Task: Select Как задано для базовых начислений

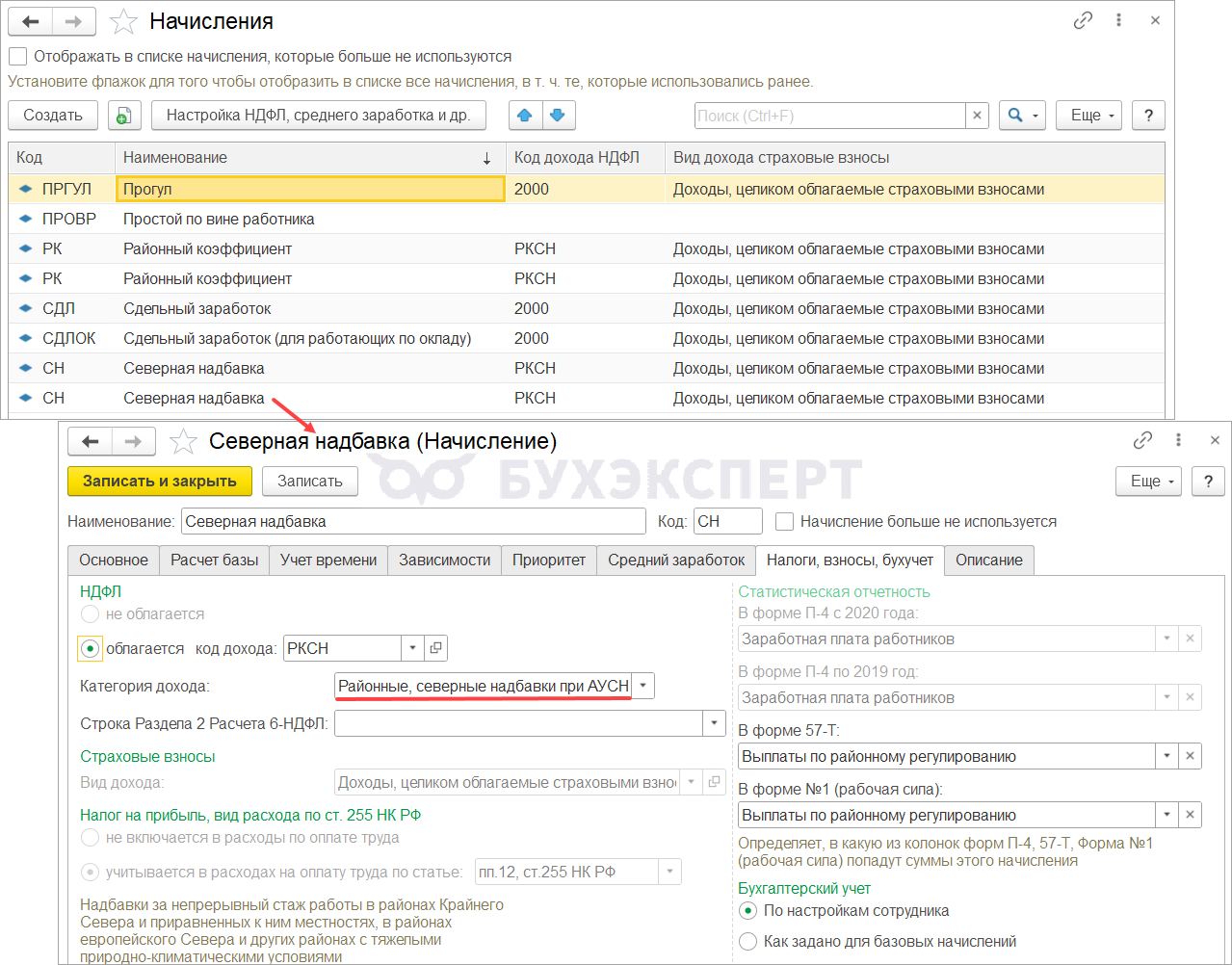Action: 747,941
